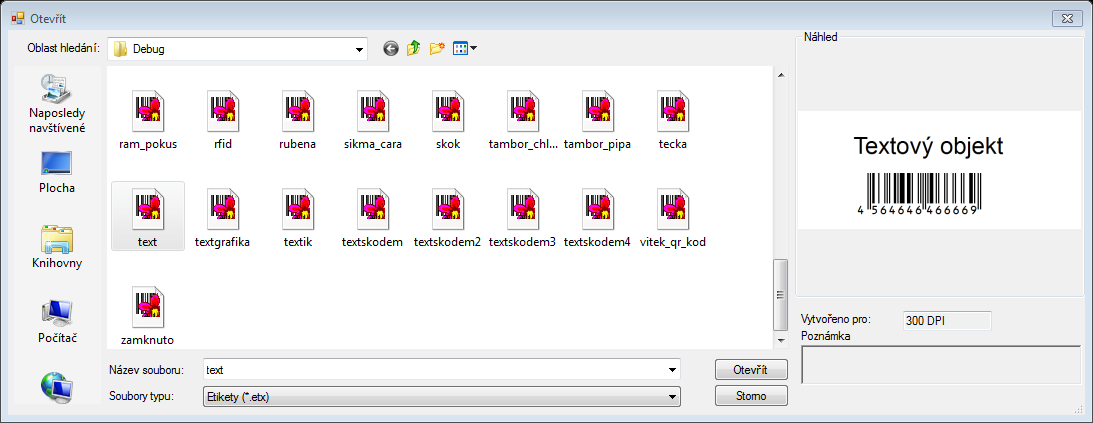Go up one folder level

tap(413, 48)
